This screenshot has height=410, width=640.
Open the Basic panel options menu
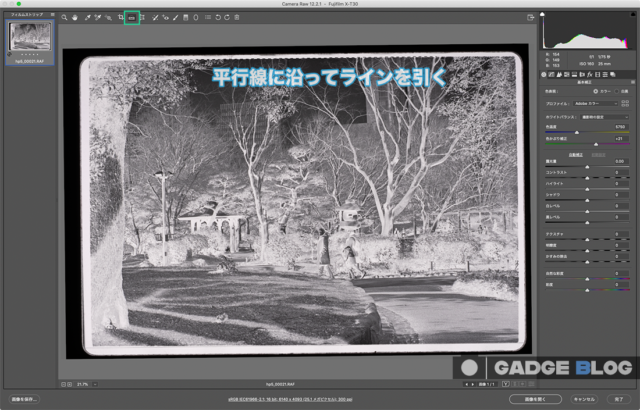(x=633, y=82)
